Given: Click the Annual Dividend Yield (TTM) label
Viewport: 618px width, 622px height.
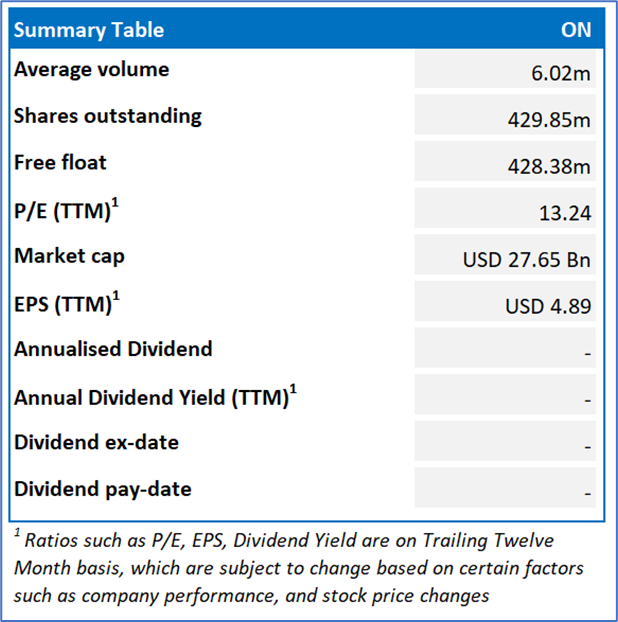Looking at the screenshot, I should click(x=154, y=397).
